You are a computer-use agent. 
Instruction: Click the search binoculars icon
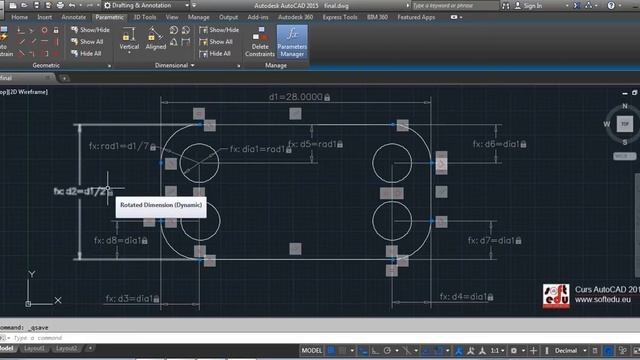coord(505,5)
